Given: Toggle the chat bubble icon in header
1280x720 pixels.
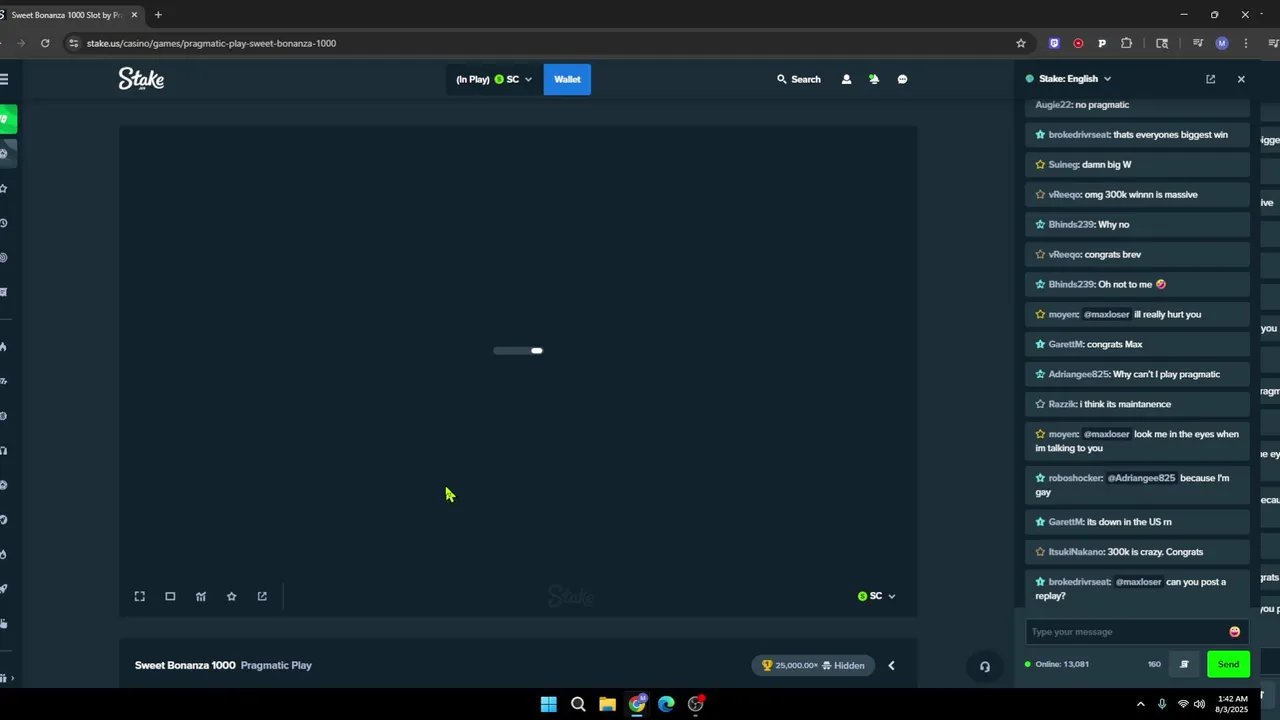Looking at the screenshot, I should click(x=902, y=79).
